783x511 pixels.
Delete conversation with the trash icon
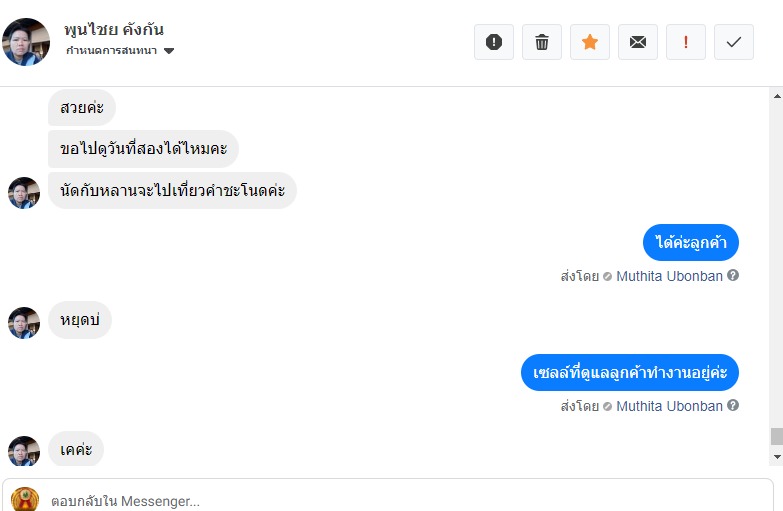click(x=542, y=42)
